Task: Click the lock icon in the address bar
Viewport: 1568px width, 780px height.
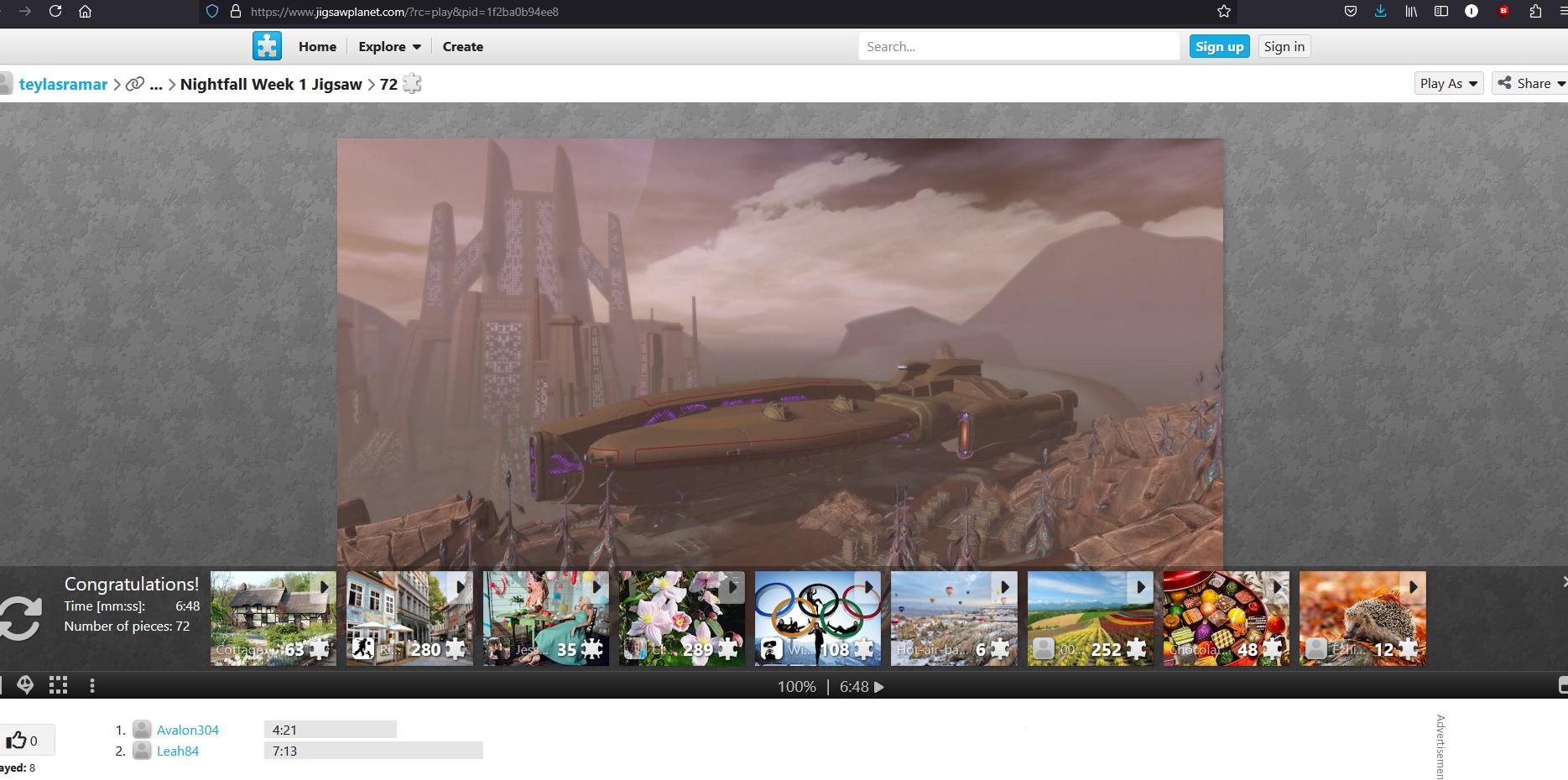Action: (x=236, y=12)
